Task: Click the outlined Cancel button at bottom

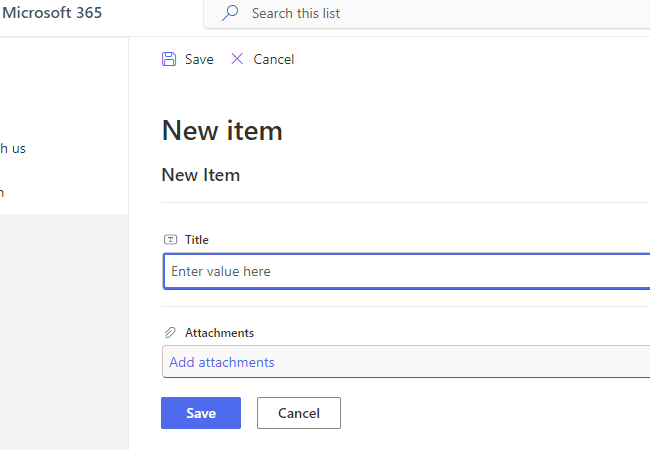Action: tap(299, 413)
